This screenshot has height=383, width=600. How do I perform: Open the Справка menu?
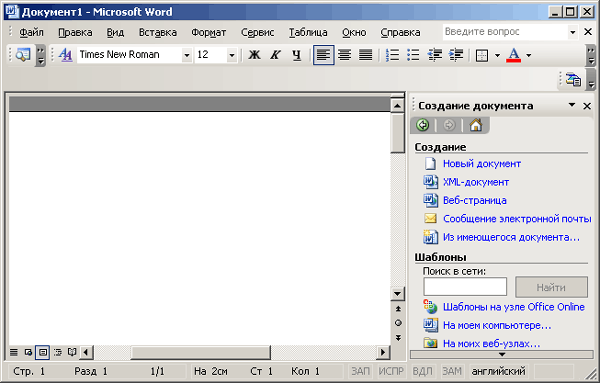[x=400, y=33]
